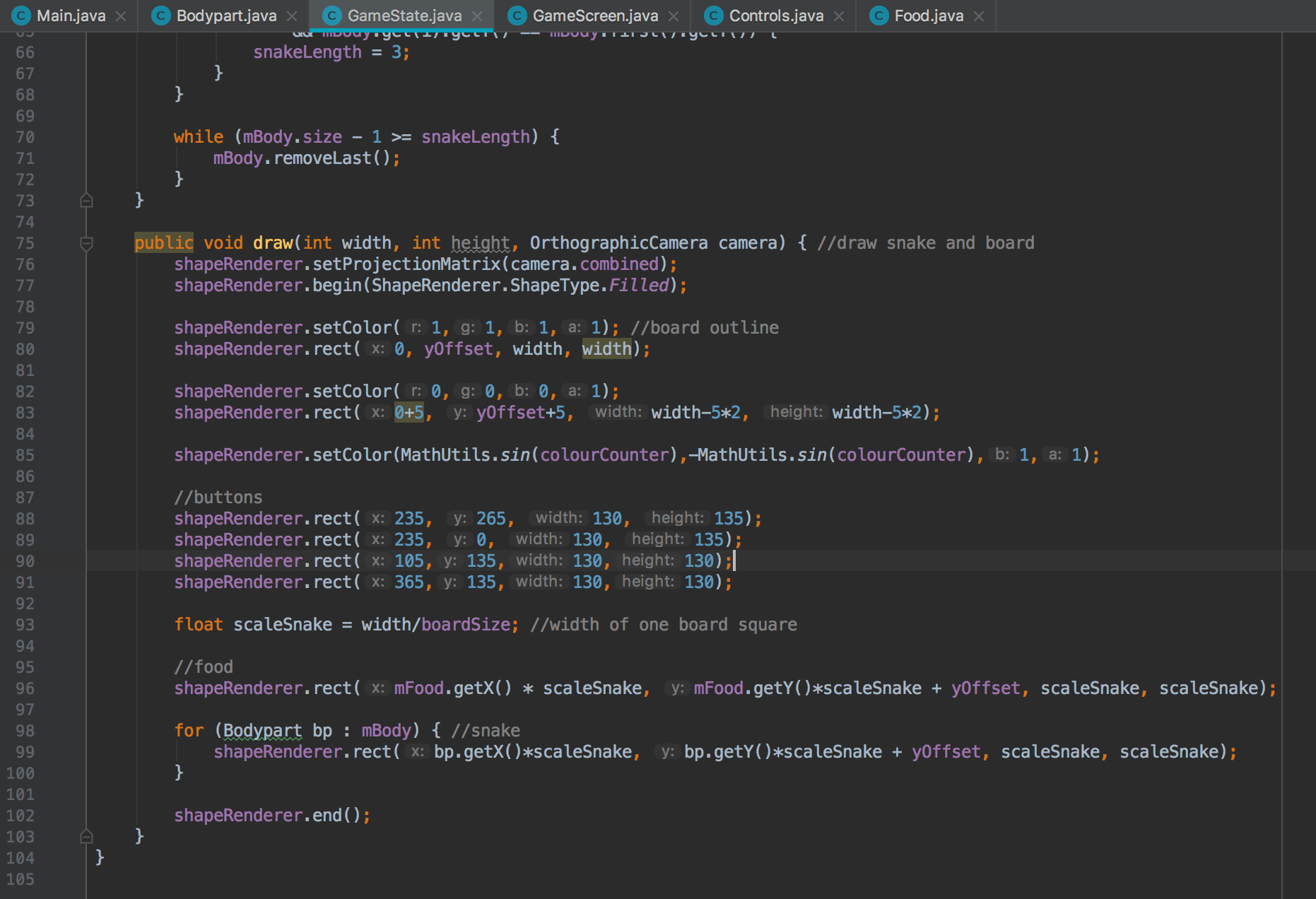The height and width of the screenshot is (899, 1316).
Task: Close the GameState.java tab
Action: (x=478, y=14)
